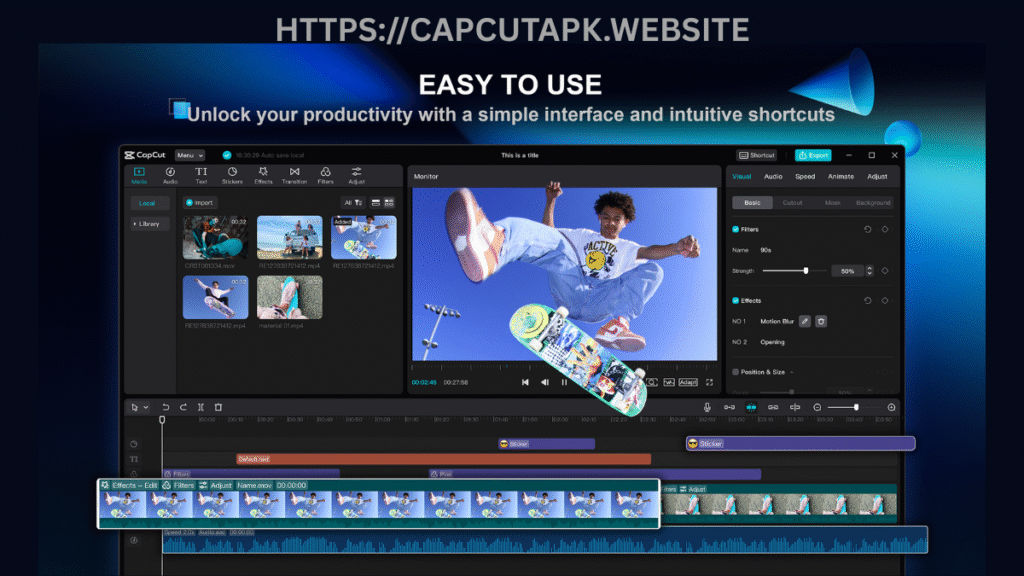Select the material 01.mp4 thumbnail
The image size is (1024, 576).
tap(289, 297)
